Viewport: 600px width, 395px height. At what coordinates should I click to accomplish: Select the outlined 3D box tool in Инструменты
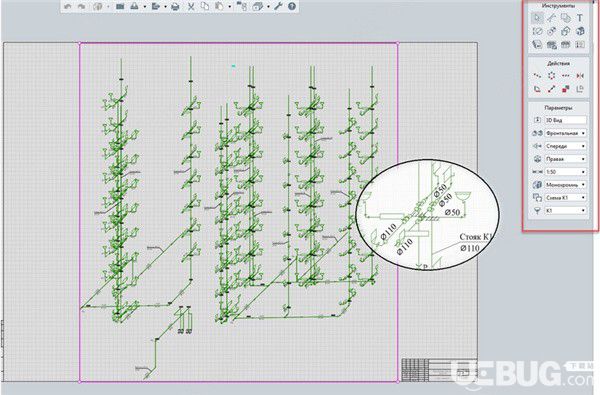pos(566,31)
